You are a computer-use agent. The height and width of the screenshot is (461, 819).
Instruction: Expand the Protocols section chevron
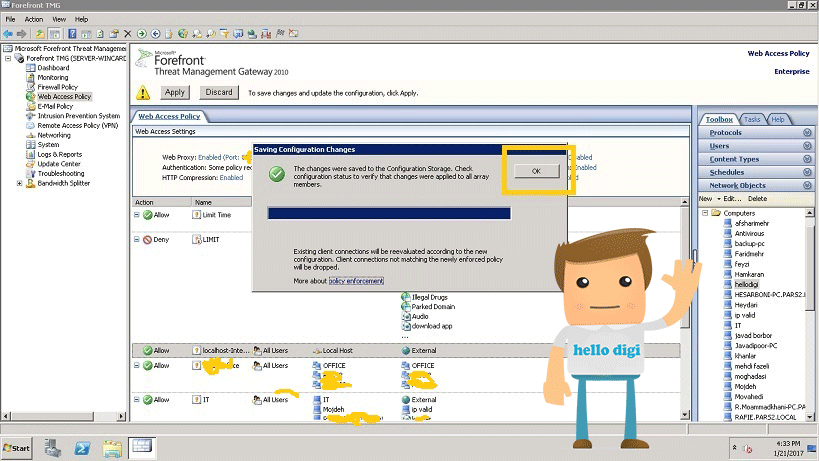(807, 133)
